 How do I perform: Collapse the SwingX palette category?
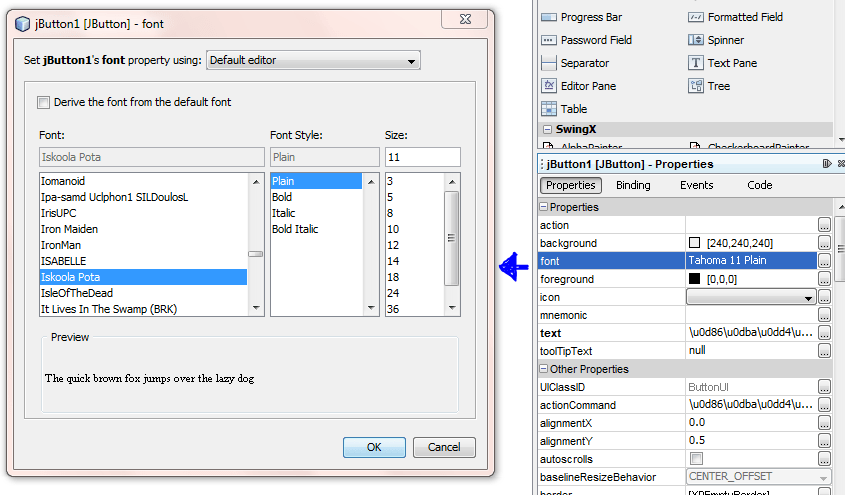pyautogui.click(x=548, y=129)
